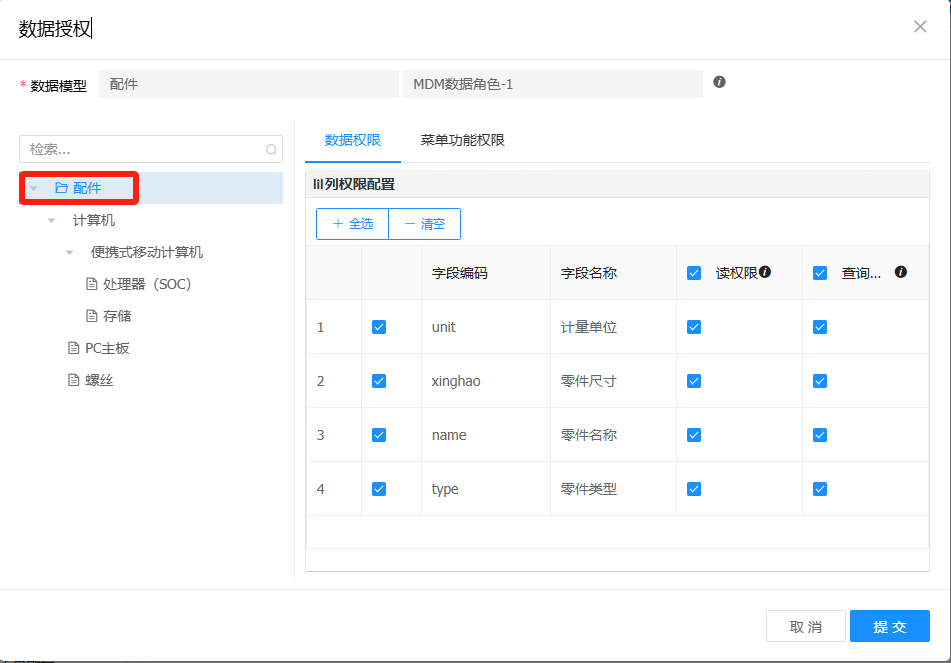Click the file icon beside PC主板
951x663 pixels.
[x=73, y=348]
